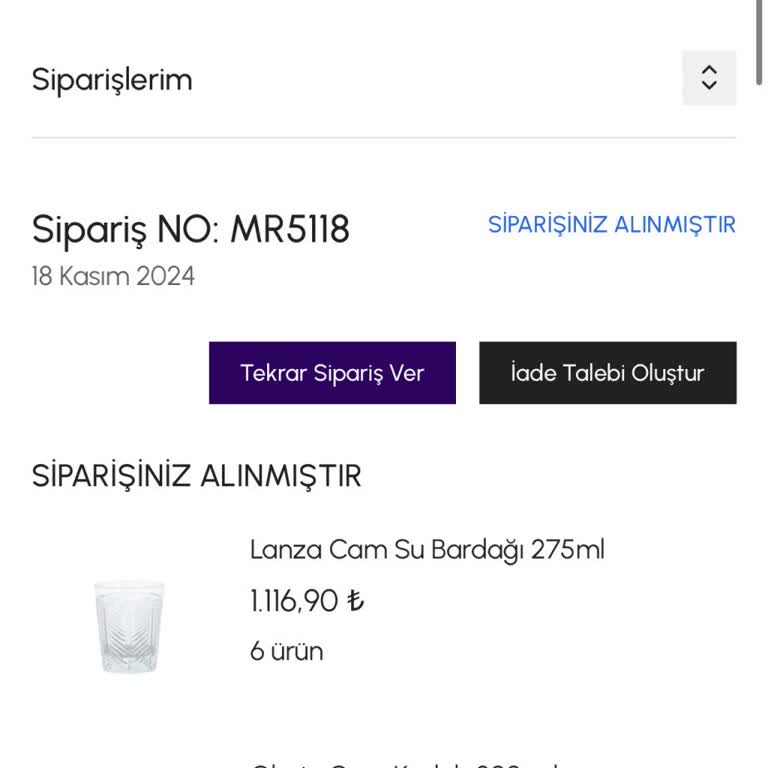Screen dimensions: 768x768
Task: Click the 1.116,90 price amount
Action: pyautogui.click(x=294, y=601)
